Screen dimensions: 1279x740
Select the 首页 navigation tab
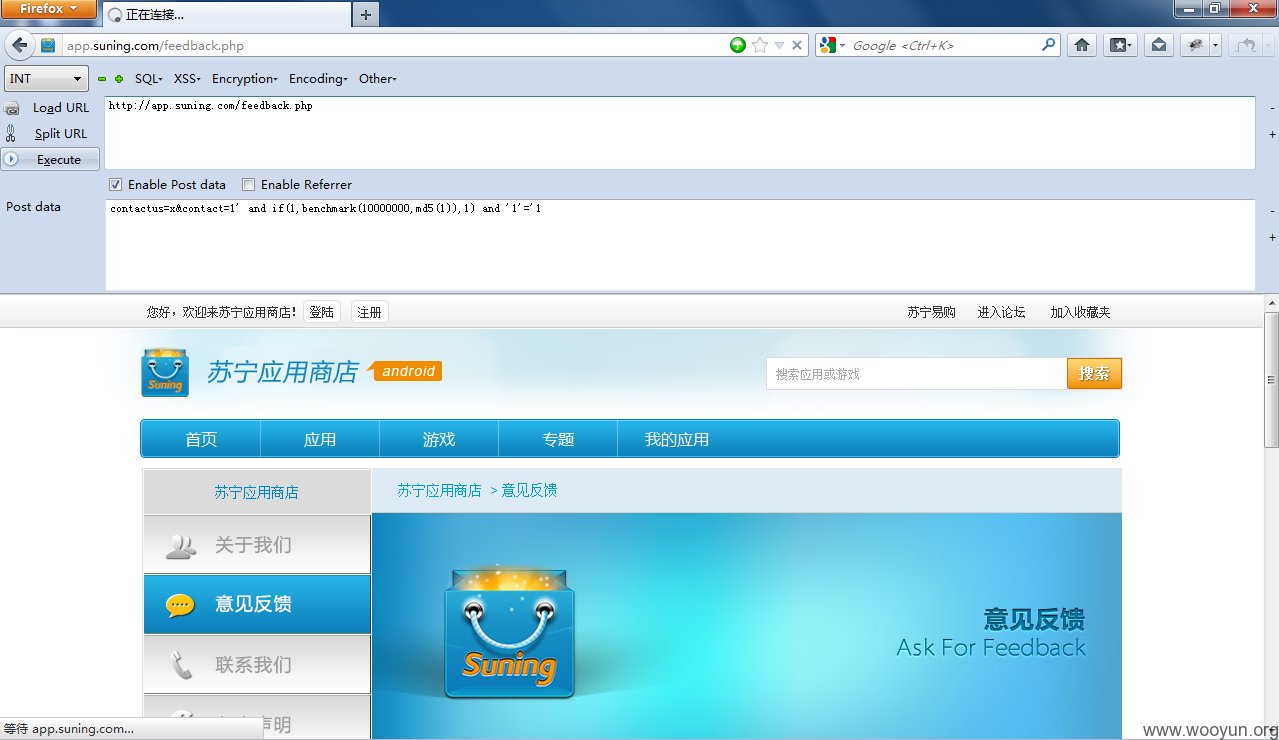(201, 439)
